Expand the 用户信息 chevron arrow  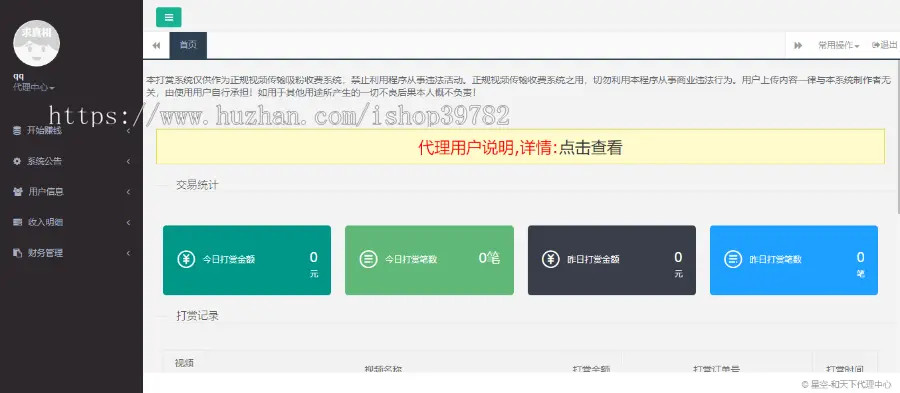pyautogui.click(x=128, y=192)
